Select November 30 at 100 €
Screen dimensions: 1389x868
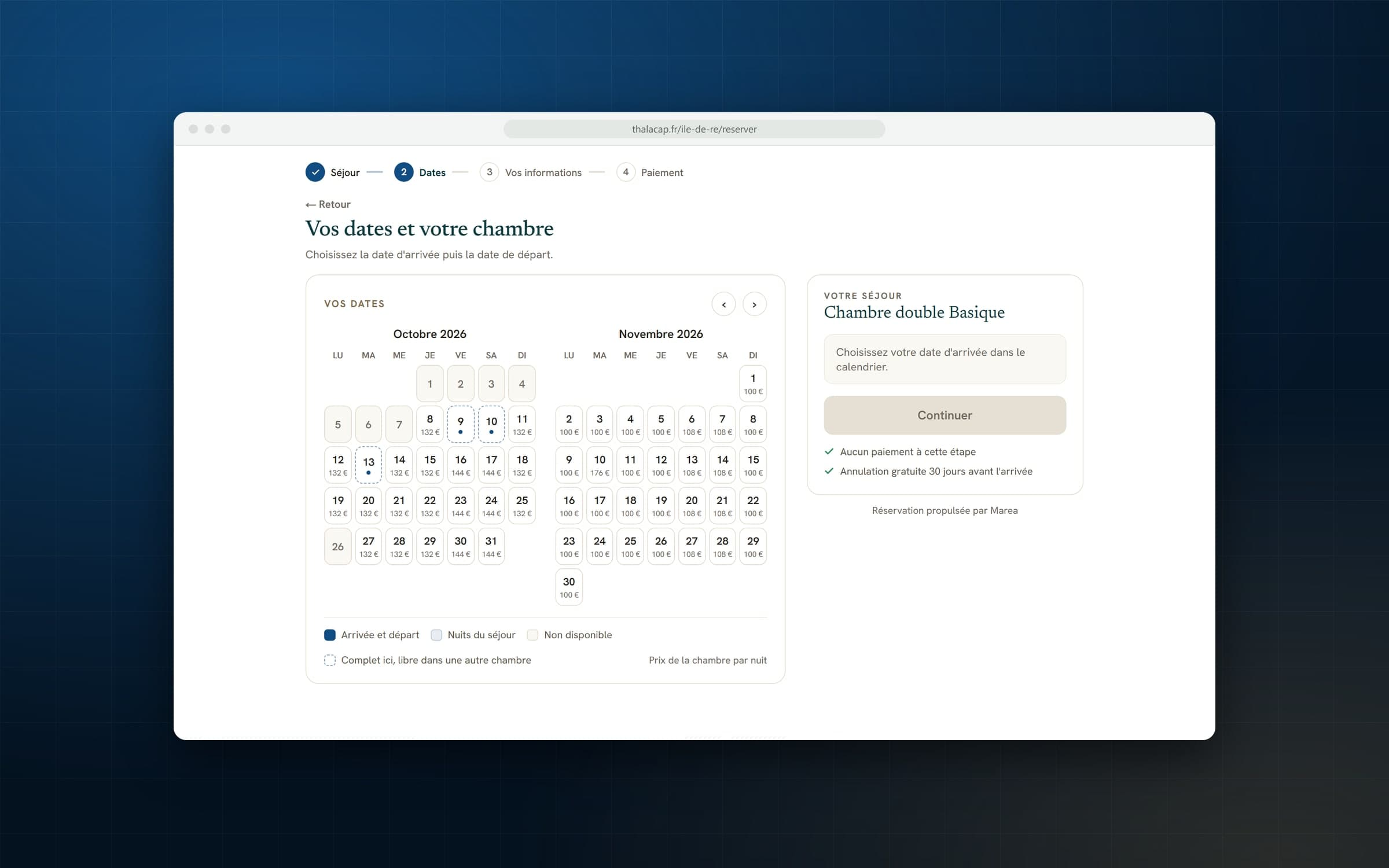pyautogui.click(x=569, y=587)
